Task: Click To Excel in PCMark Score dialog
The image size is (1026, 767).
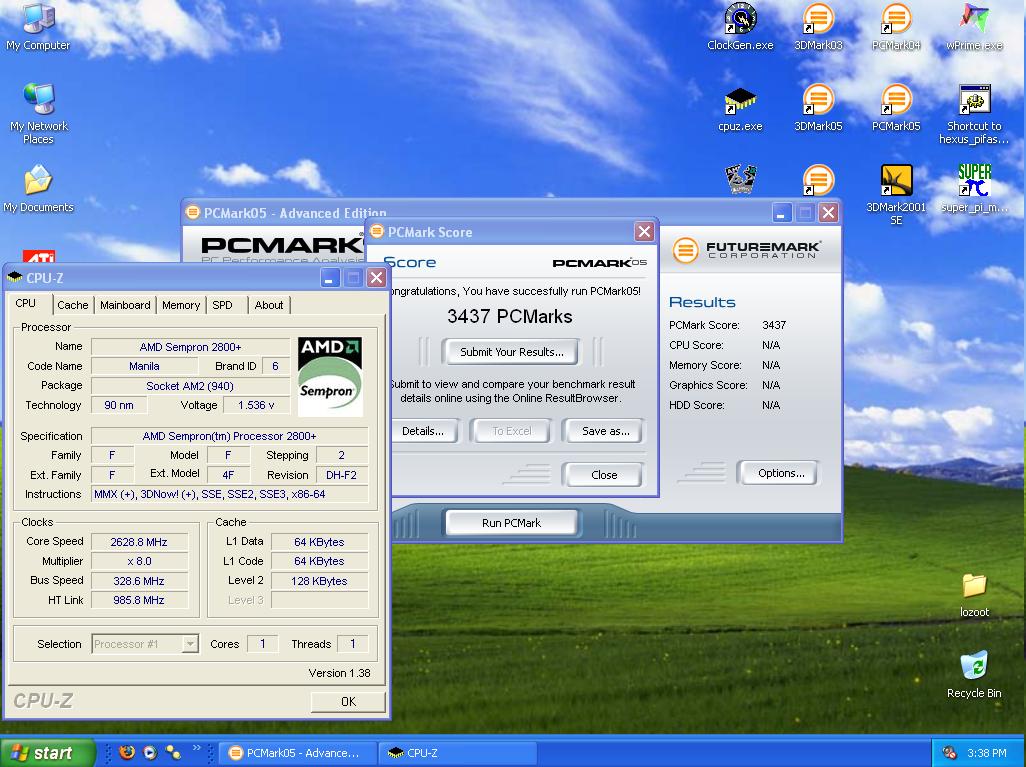Action: pos(512,431)
